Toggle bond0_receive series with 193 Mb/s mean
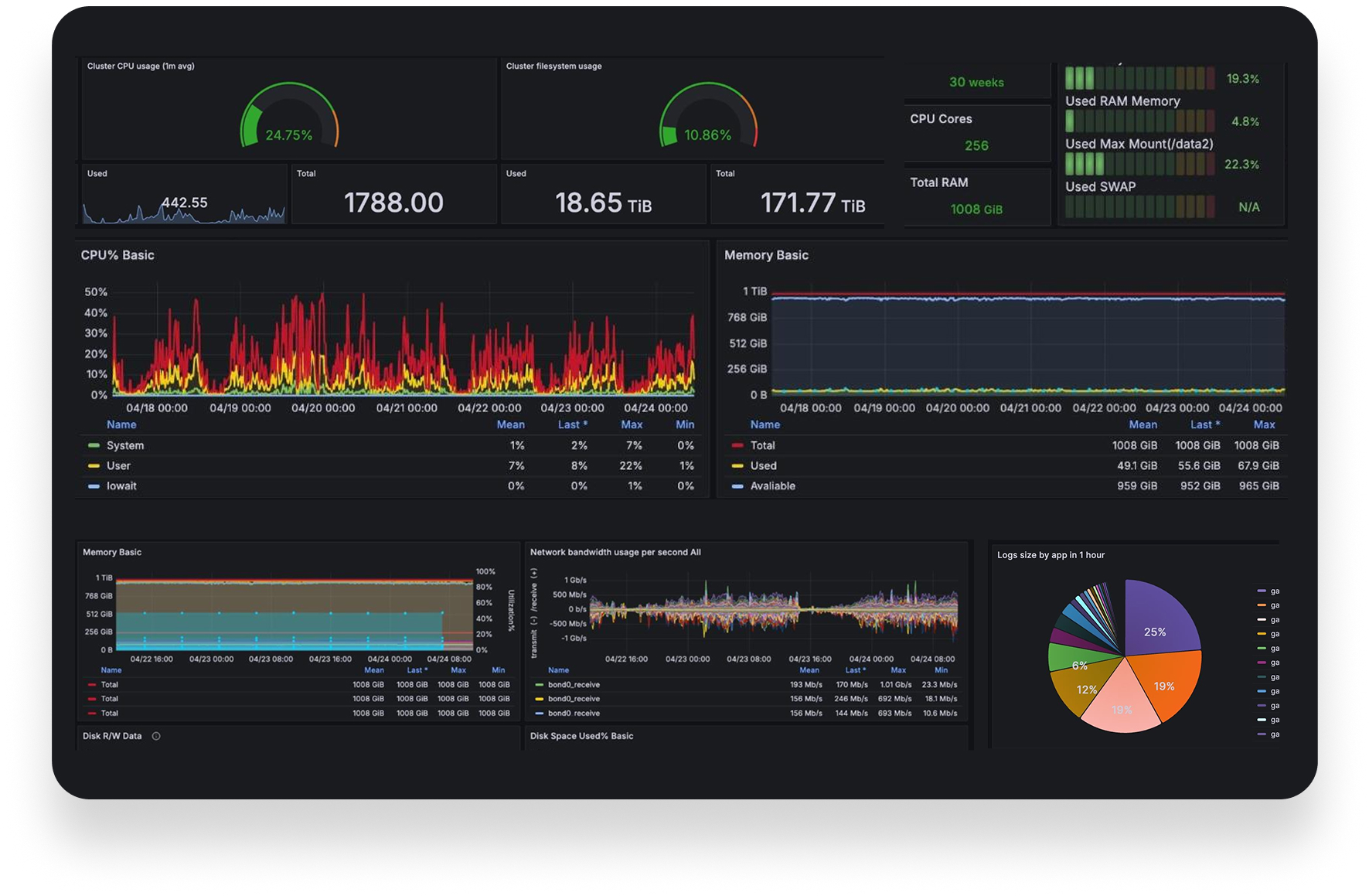This screenshot has width=1369, height=896. pyautogui.click(x=574, y=684)
